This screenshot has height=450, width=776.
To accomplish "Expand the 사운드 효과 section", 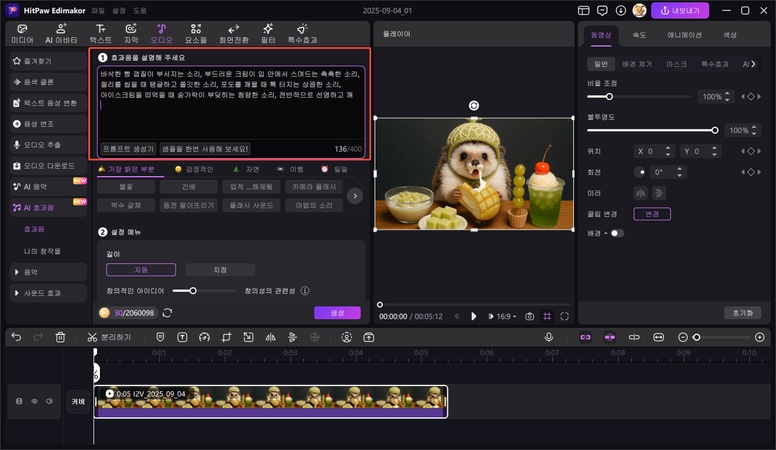I will point(48,293).
